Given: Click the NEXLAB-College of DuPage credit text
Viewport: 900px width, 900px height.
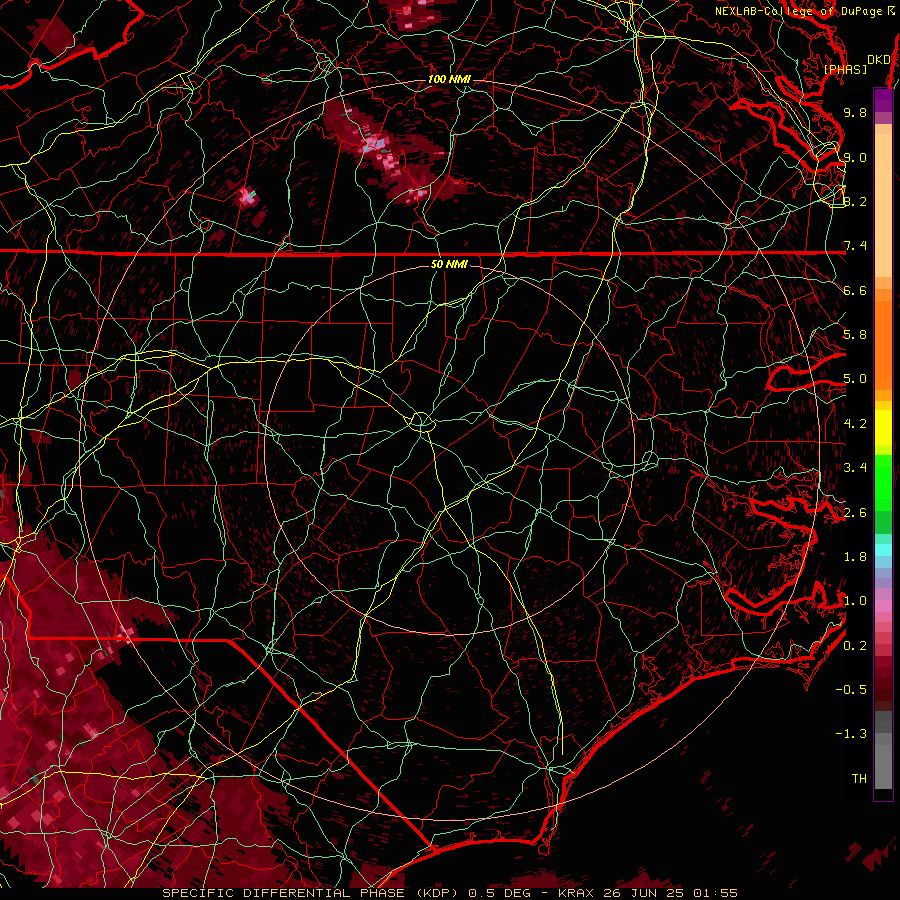Looking at the screenshot, I should click(799, 11).
